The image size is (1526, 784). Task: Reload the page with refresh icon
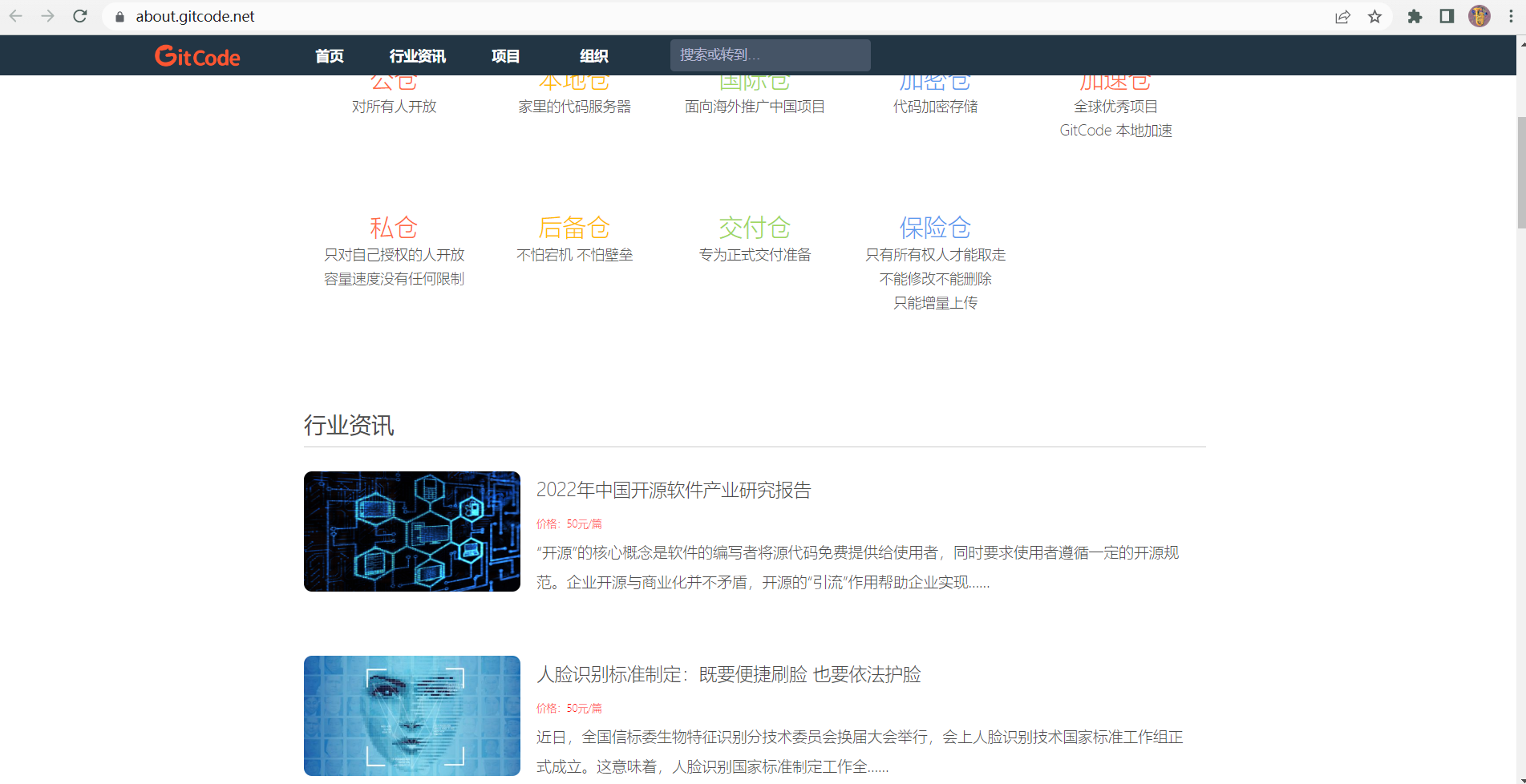point(80,16)
